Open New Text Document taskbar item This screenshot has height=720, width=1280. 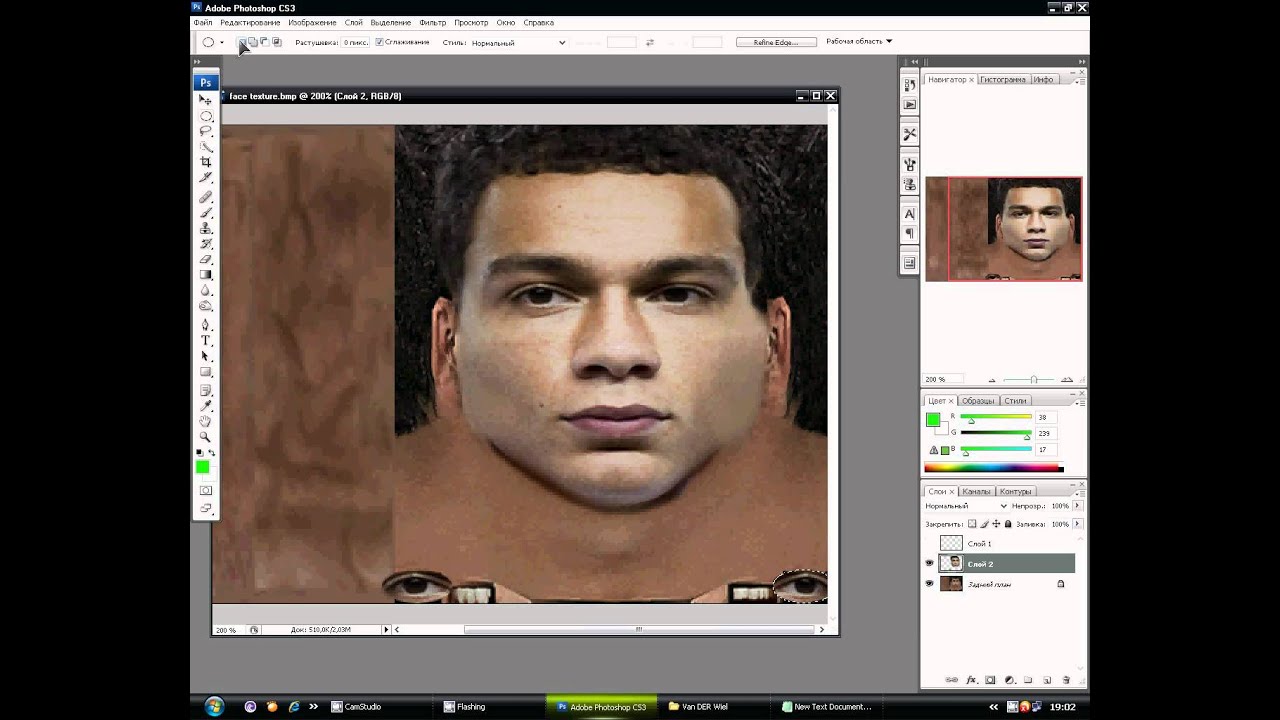(826, 707)
